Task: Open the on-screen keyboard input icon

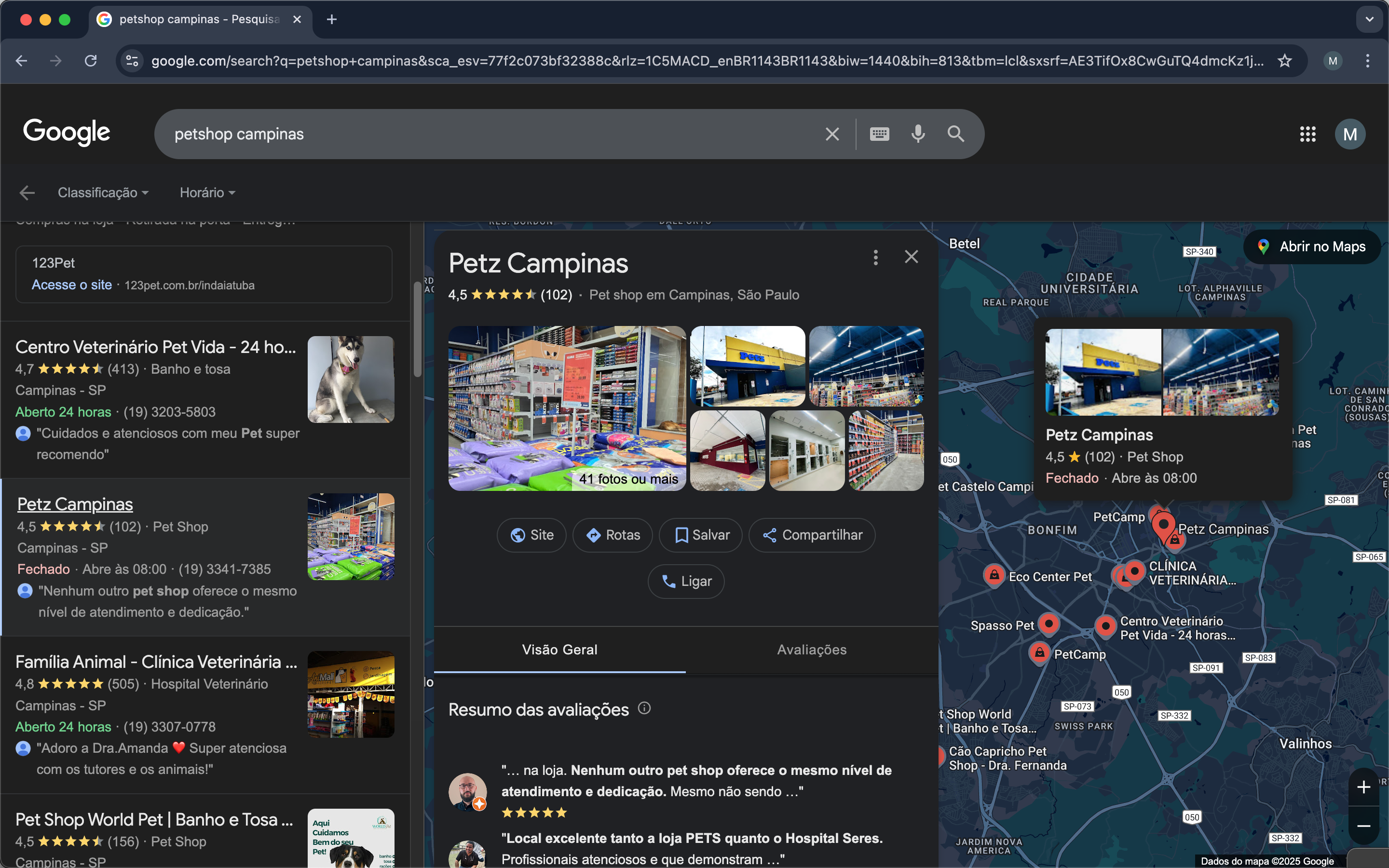Action: click(x=879, y=134)
